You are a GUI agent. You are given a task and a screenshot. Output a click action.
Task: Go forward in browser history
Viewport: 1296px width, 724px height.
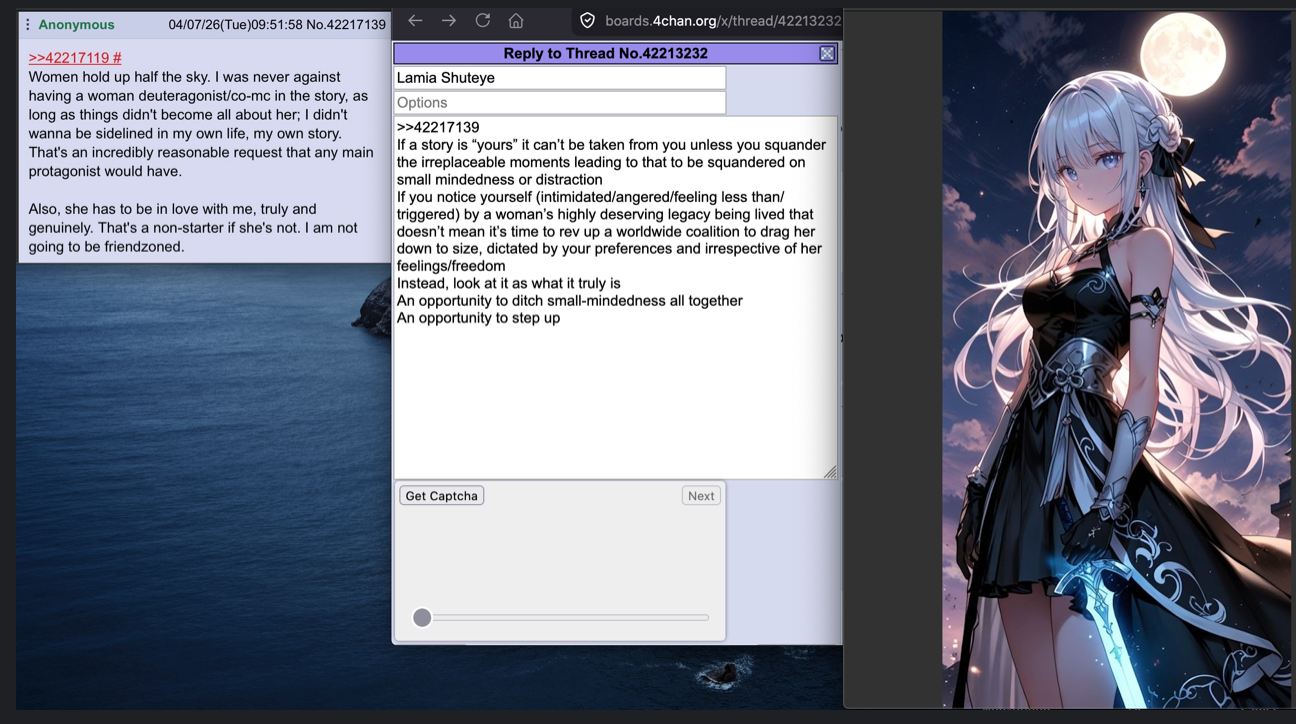449,21
